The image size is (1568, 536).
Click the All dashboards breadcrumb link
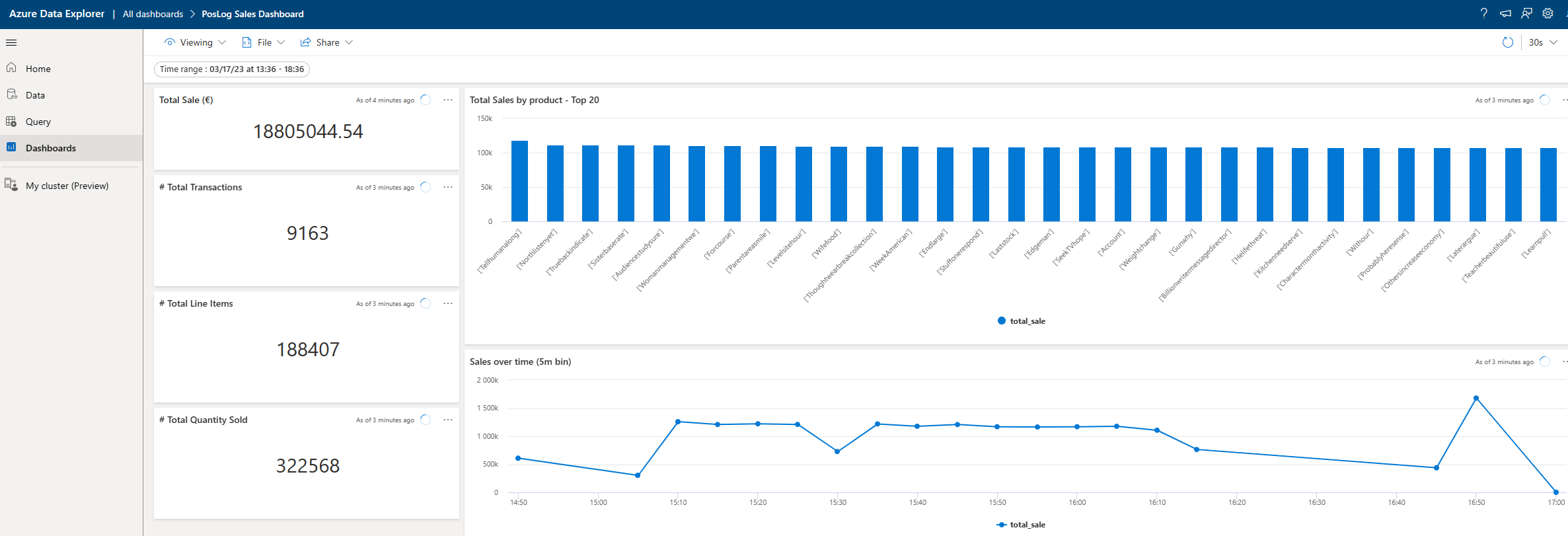click(x=153, y=14)
